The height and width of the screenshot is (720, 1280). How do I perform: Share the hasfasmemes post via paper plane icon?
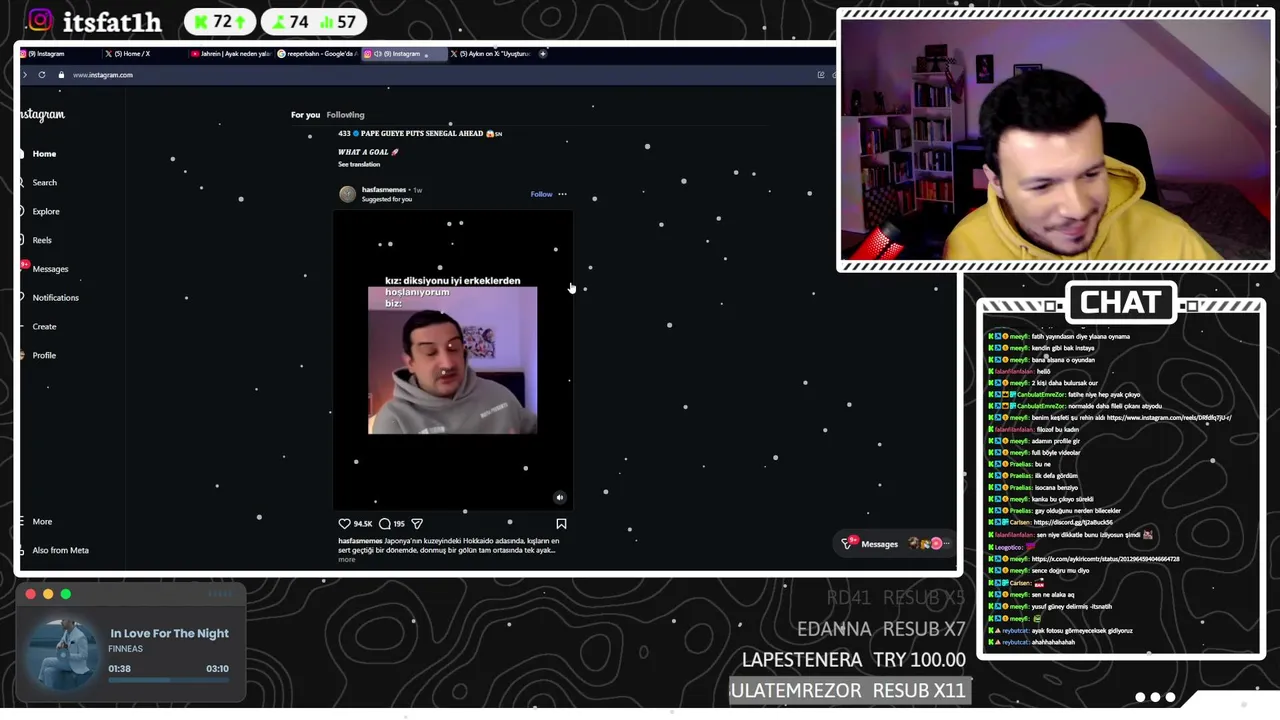click(x=417, y=524)
